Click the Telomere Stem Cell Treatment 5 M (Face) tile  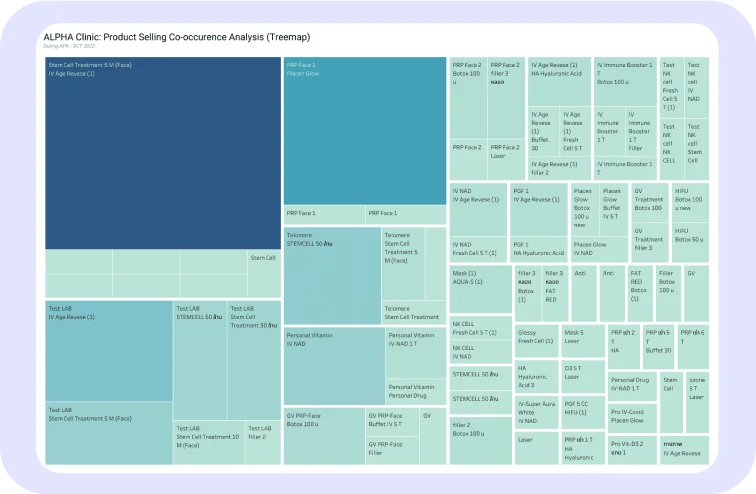pyautogui.click(x=403, y=264)
